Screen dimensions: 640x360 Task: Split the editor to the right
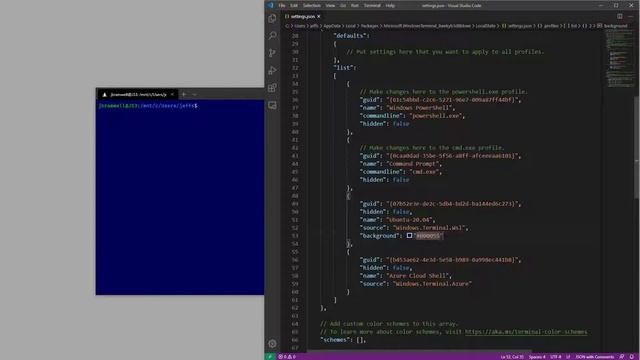pyautogui.click(x=620, y=16)
